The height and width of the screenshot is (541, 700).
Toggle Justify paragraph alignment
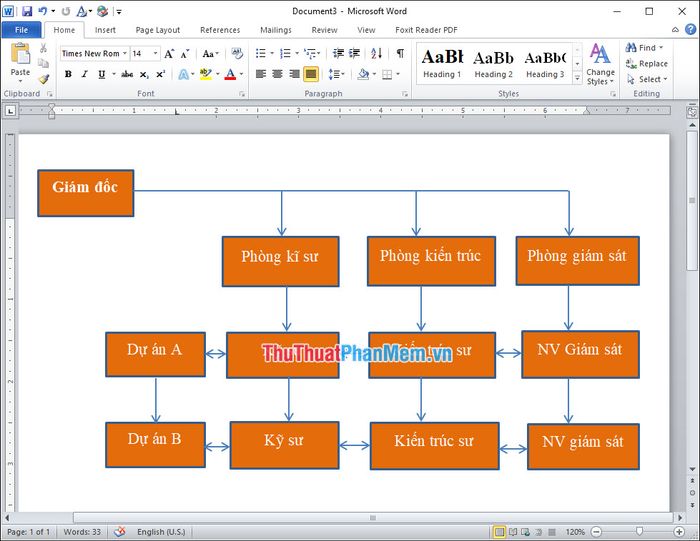pyautogui.click(x=311, y=74)
